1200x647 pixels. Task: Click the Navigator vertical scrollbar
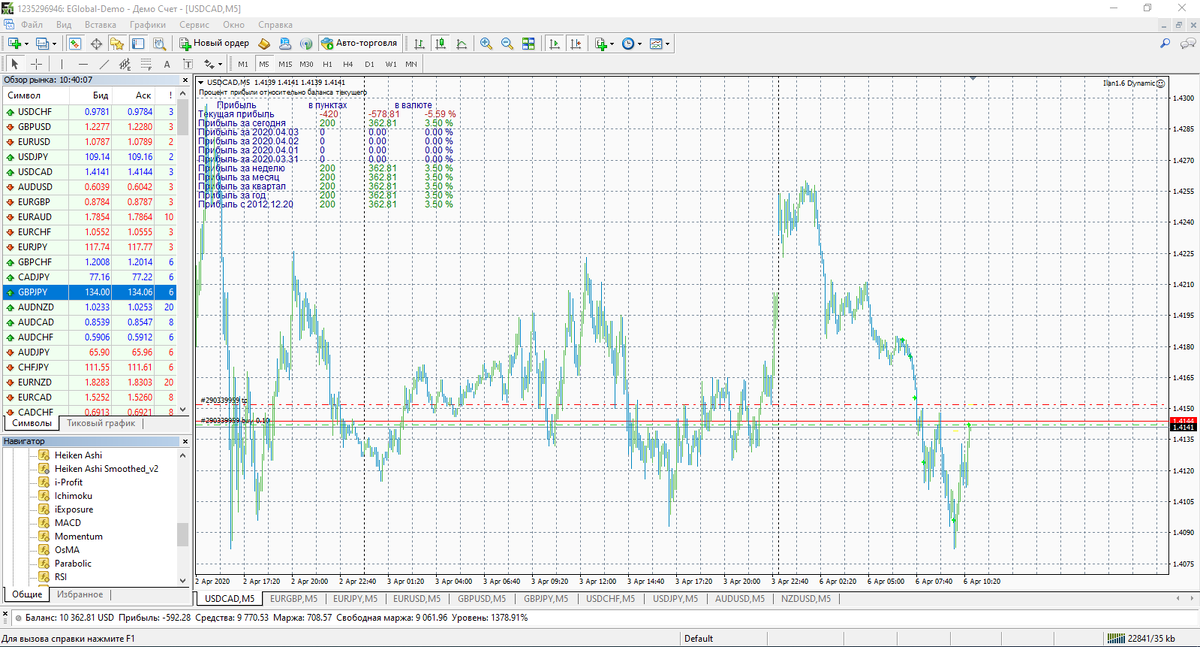(x=183, y=535)
